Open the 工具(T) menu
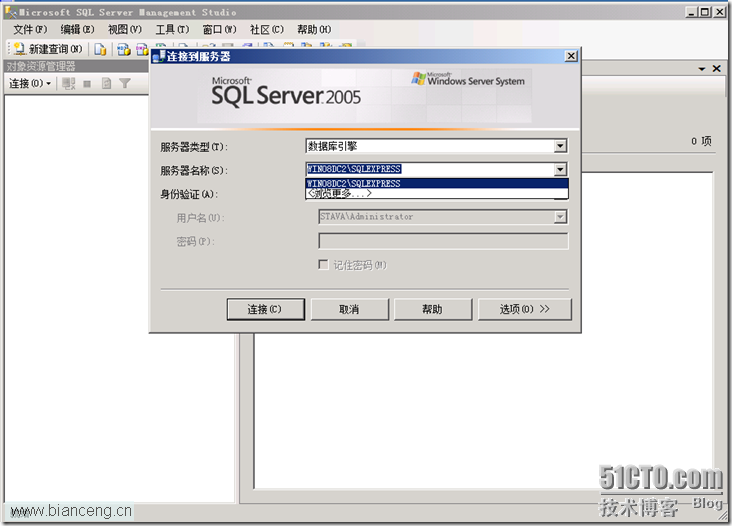Viewport: 732px width, 526px height. [172, 29]
